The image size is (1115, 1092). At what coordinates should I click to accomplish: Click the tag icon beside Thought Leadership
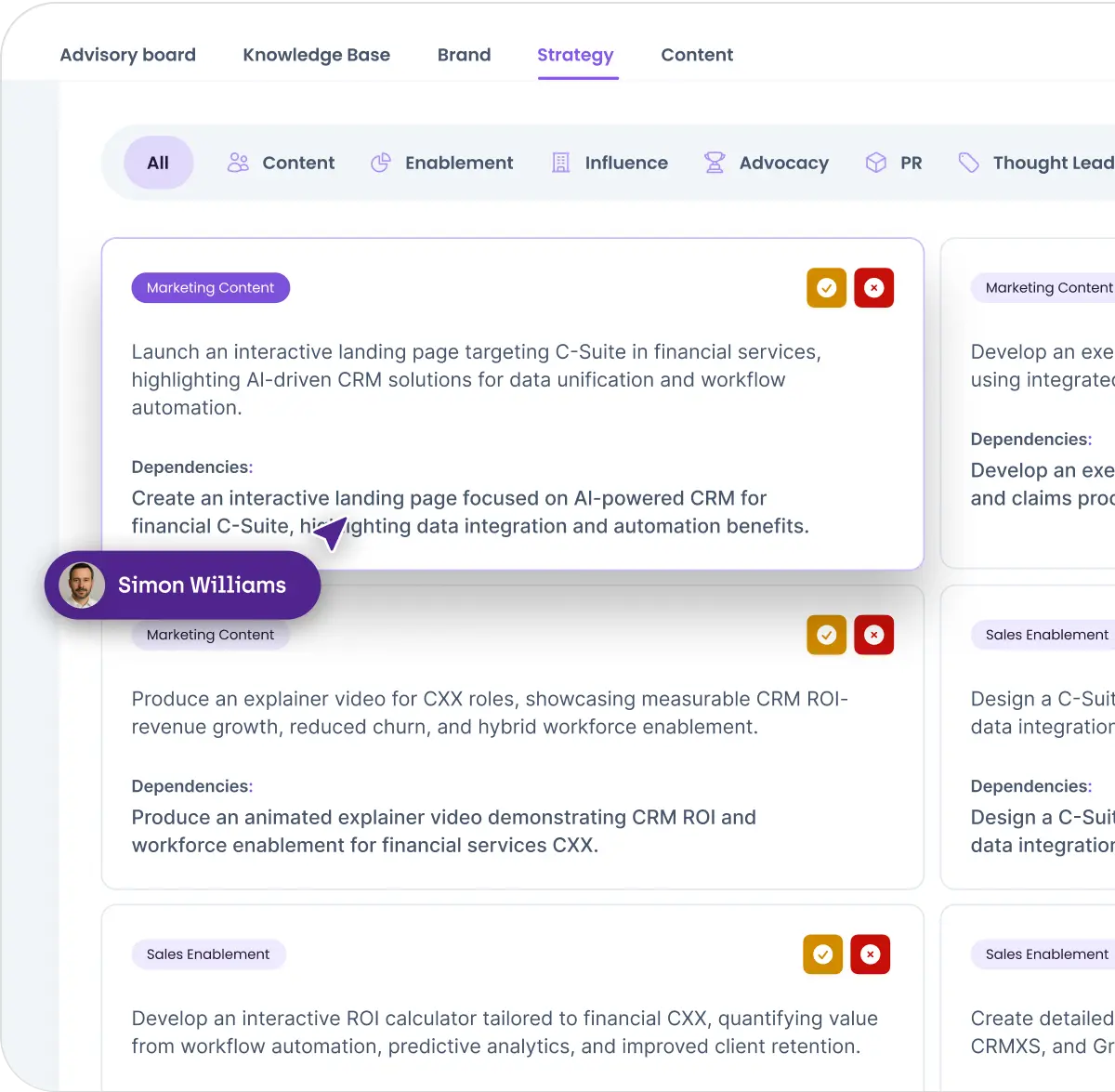(x=969, y=163)
